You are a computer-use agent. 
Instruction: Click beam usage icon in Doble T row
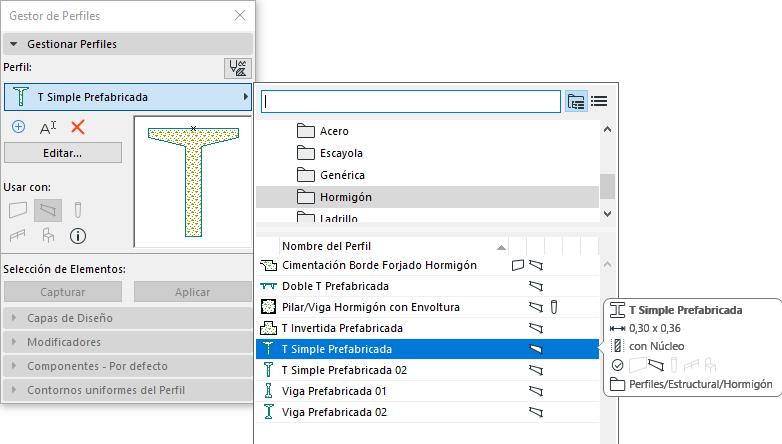(536, 286)
